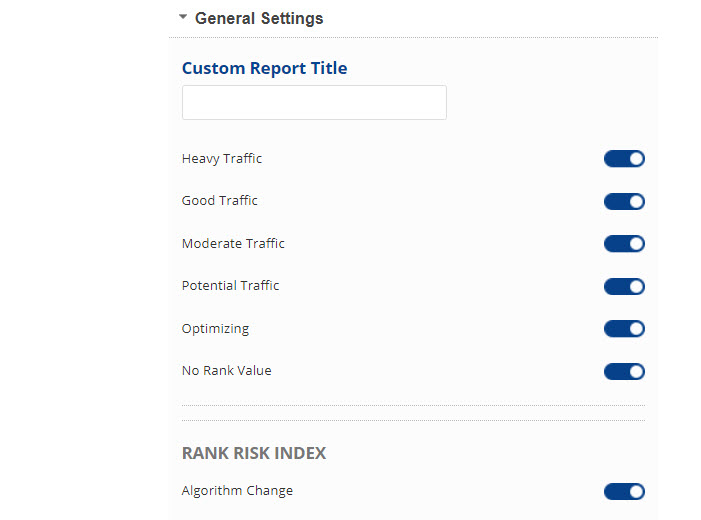Click the Optimizing label text

click(x=215, y=328)
